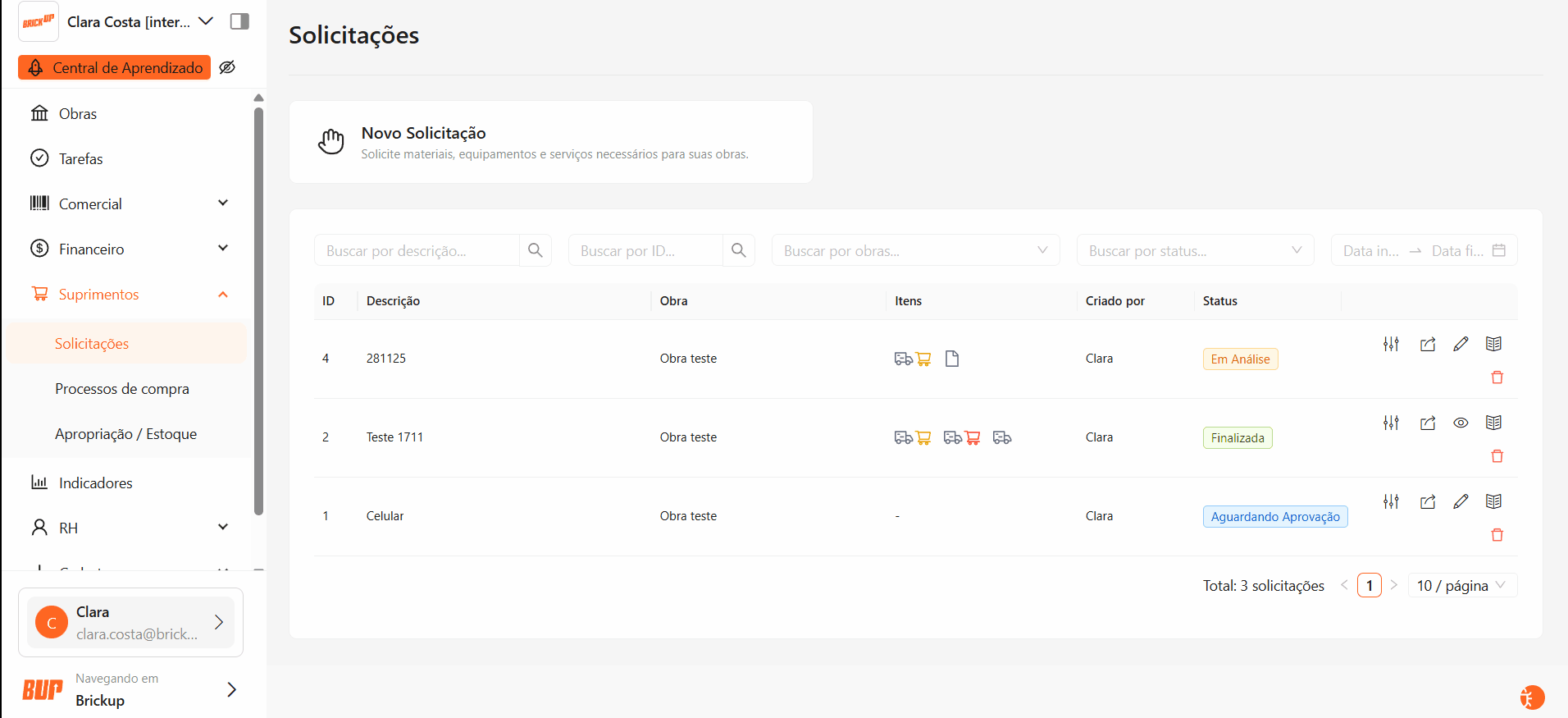Image resolution: width=1568 pixels, height=718 pixels.
Task: Click the search magnifier beside description field
Action: 536,250
